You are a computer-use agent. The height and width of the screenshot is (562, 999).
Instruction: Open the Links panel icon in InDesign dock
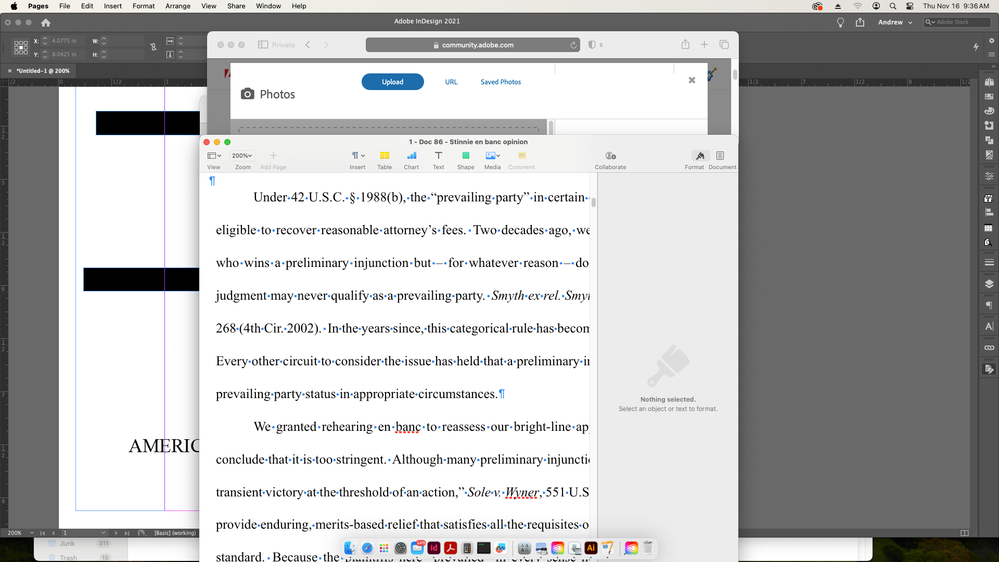(989, 347)
